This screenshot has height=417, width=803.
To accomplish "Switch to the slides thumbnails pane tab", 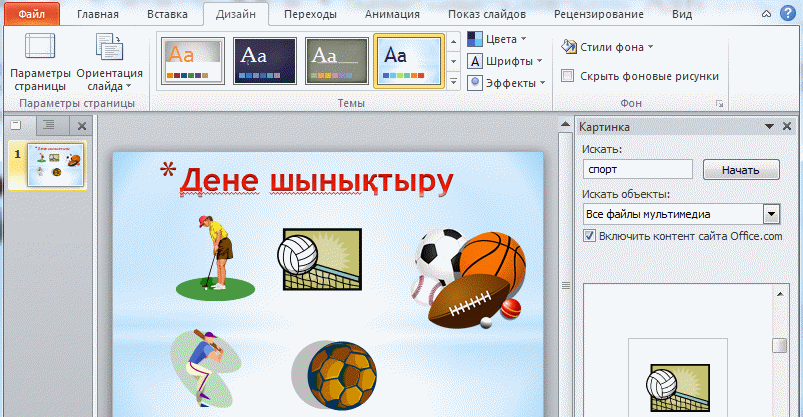I will [x=18, y=125].
